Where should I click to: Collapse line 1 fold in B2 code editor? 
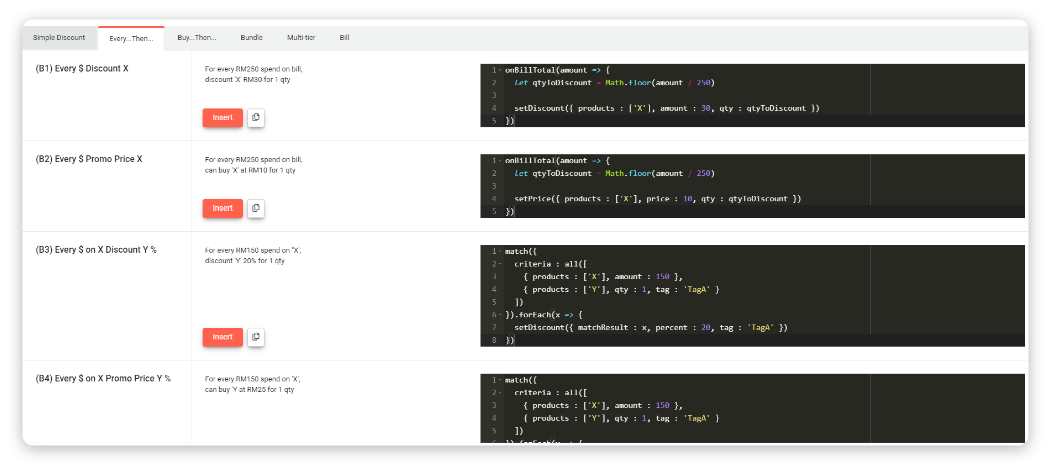pyautogui.click(x=498, y=160)
